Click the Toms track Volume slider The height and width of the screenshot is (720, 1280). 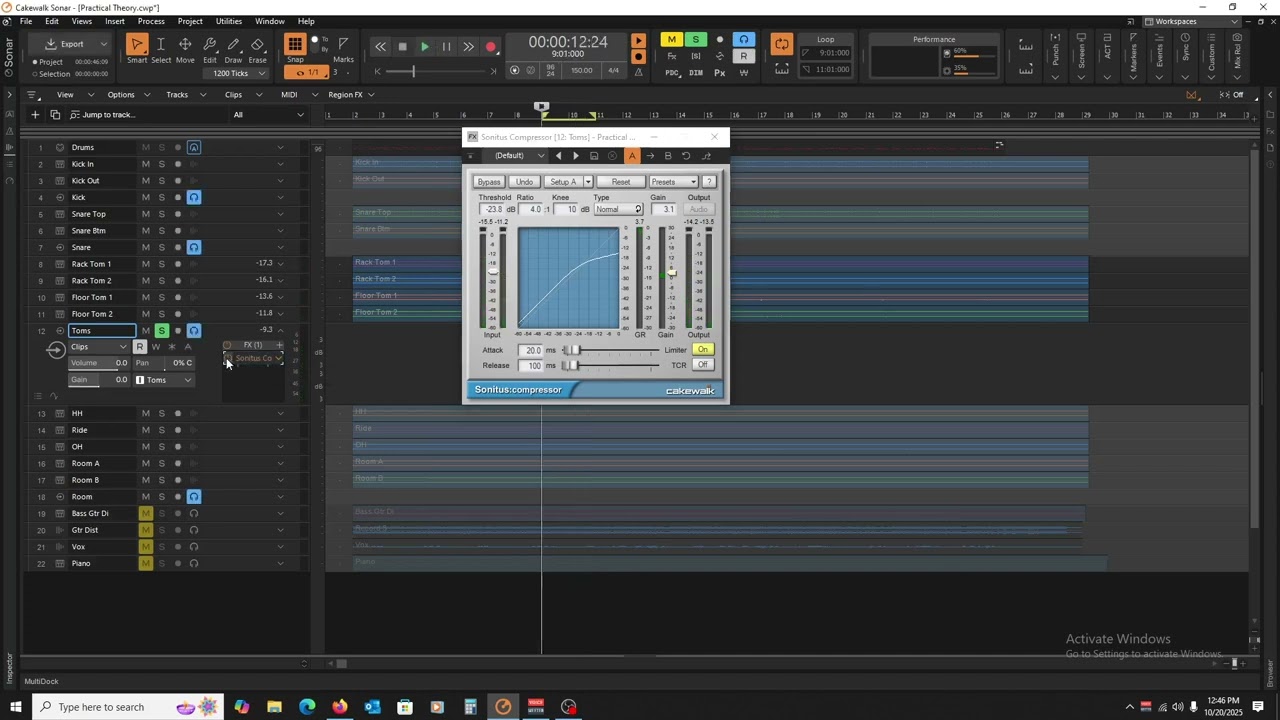98,363
